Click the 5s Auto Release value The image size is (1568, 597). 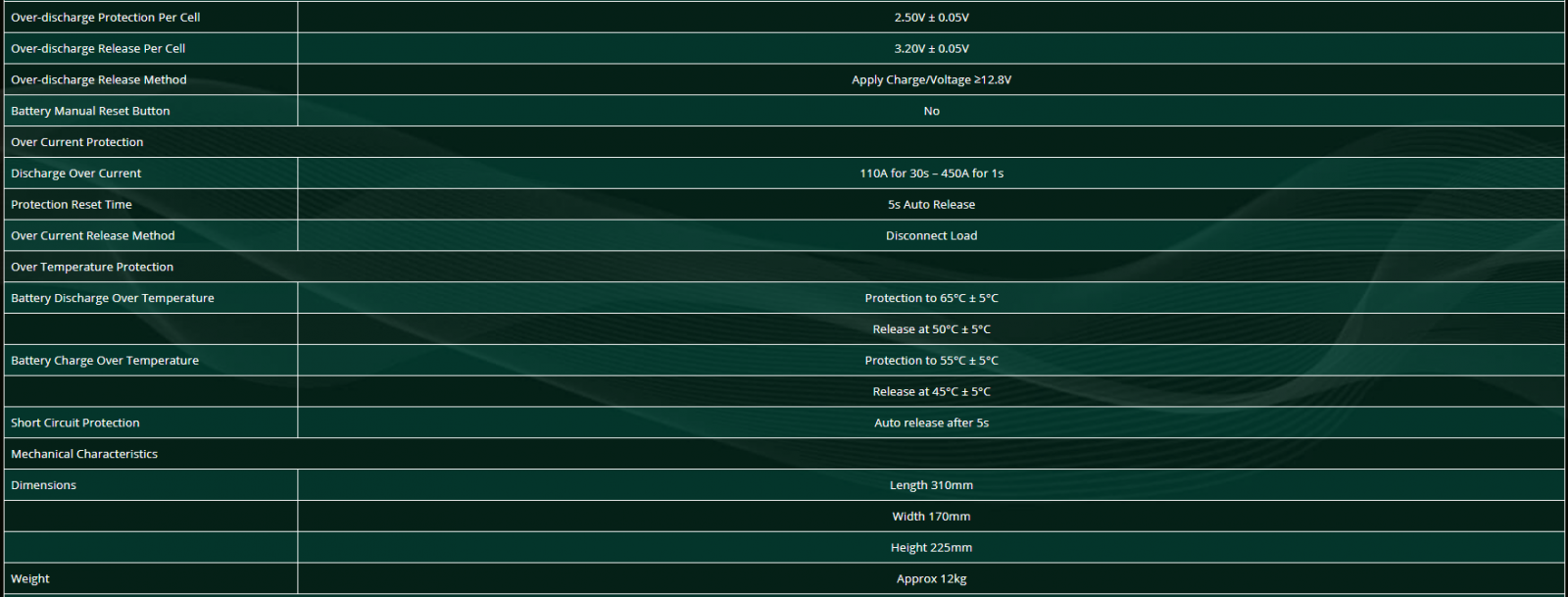(x=931, y=205)
